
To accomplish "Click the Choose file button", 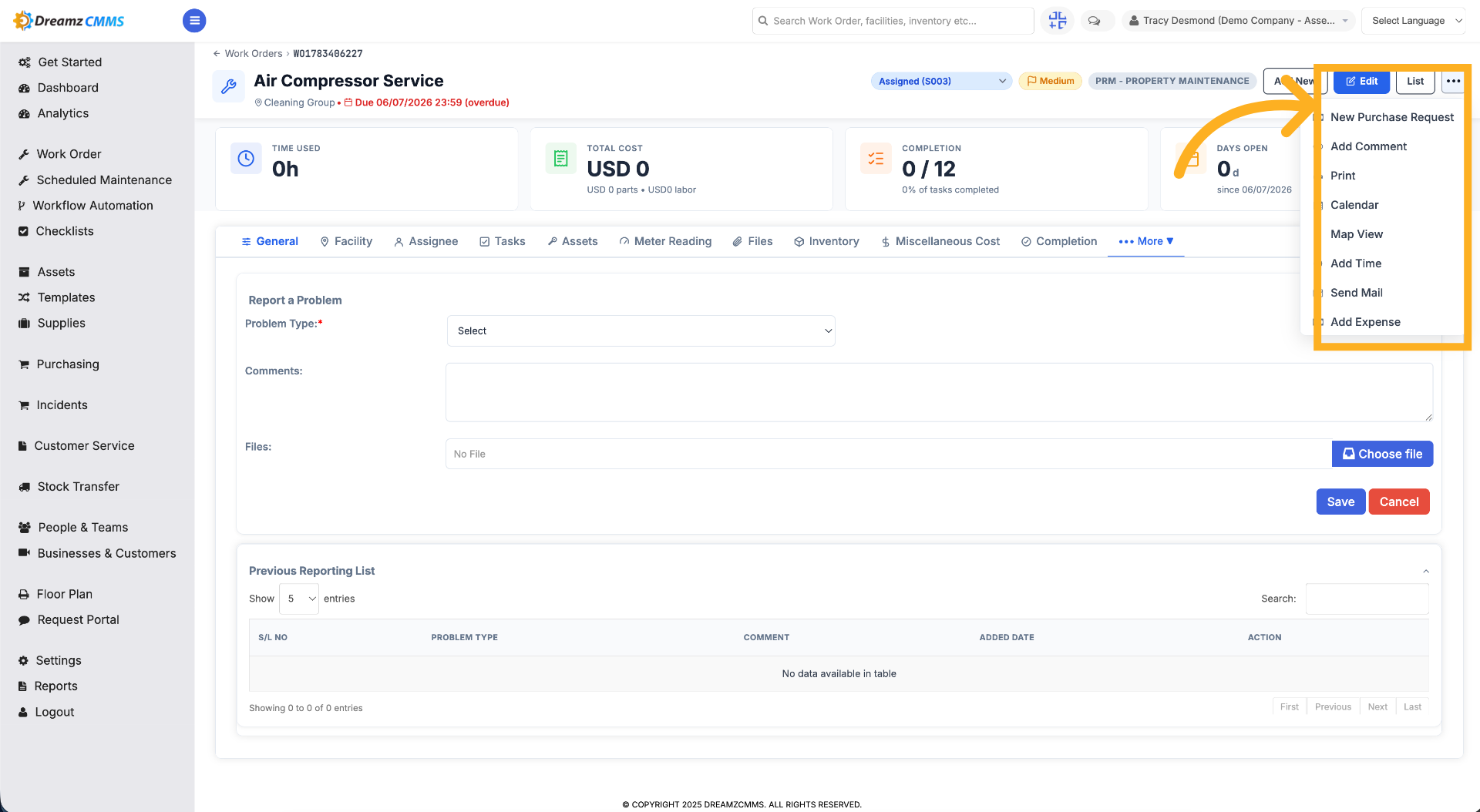I will click(1382, 454).
